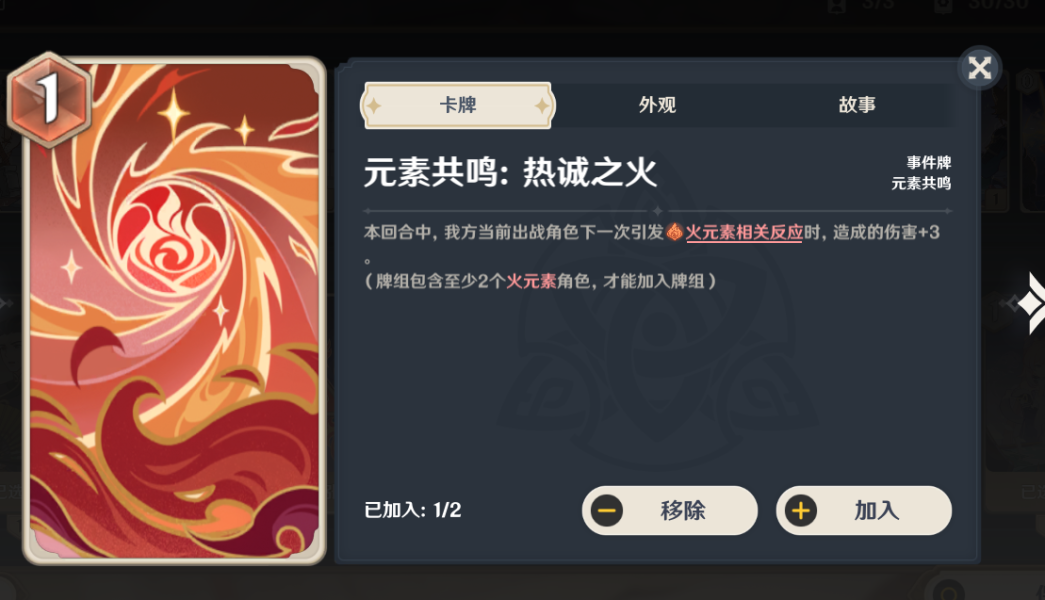Click the red 火元素 text in deck requirement
The width and height of the screenshot is (1045, 600).
click(x=530, y=281)
